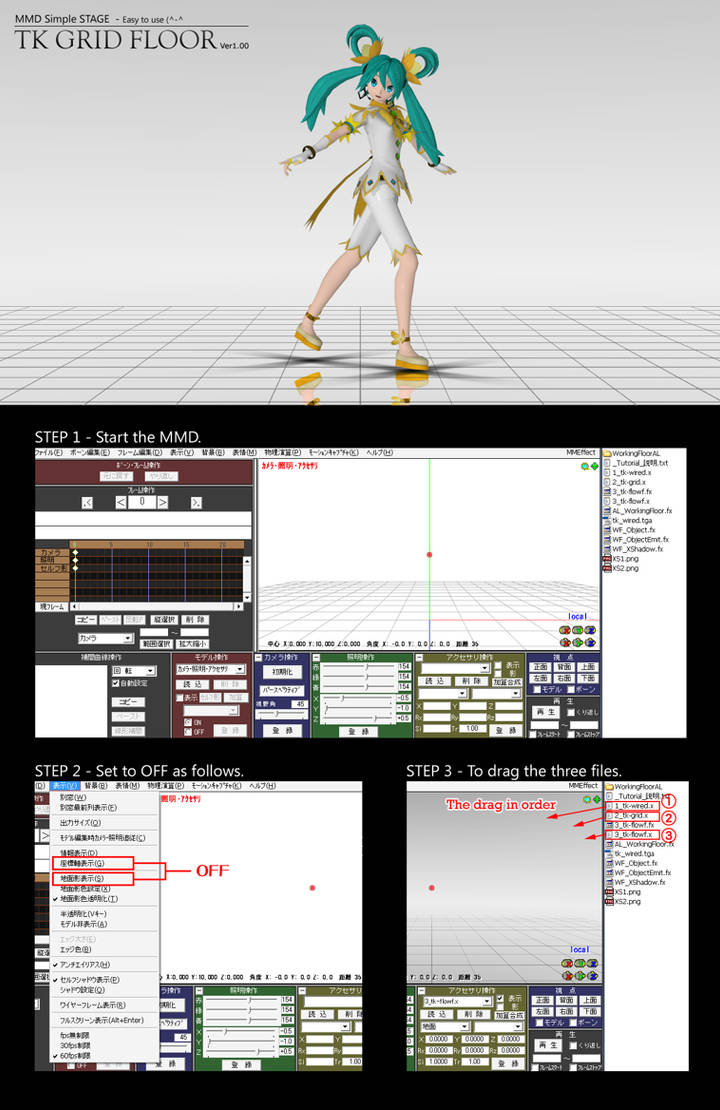Open the 3_tk-flowf.x accessory dropdown in Step 3

458,1001
